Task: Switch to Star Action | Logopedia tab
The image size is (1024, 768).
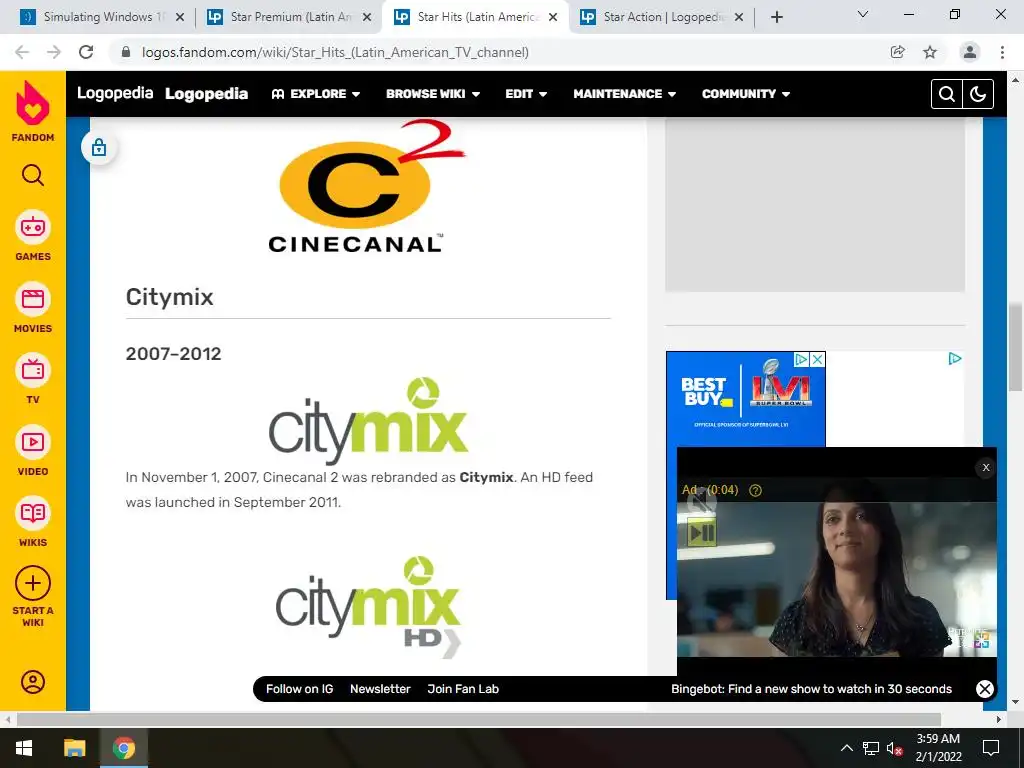Action: [663, 17]
